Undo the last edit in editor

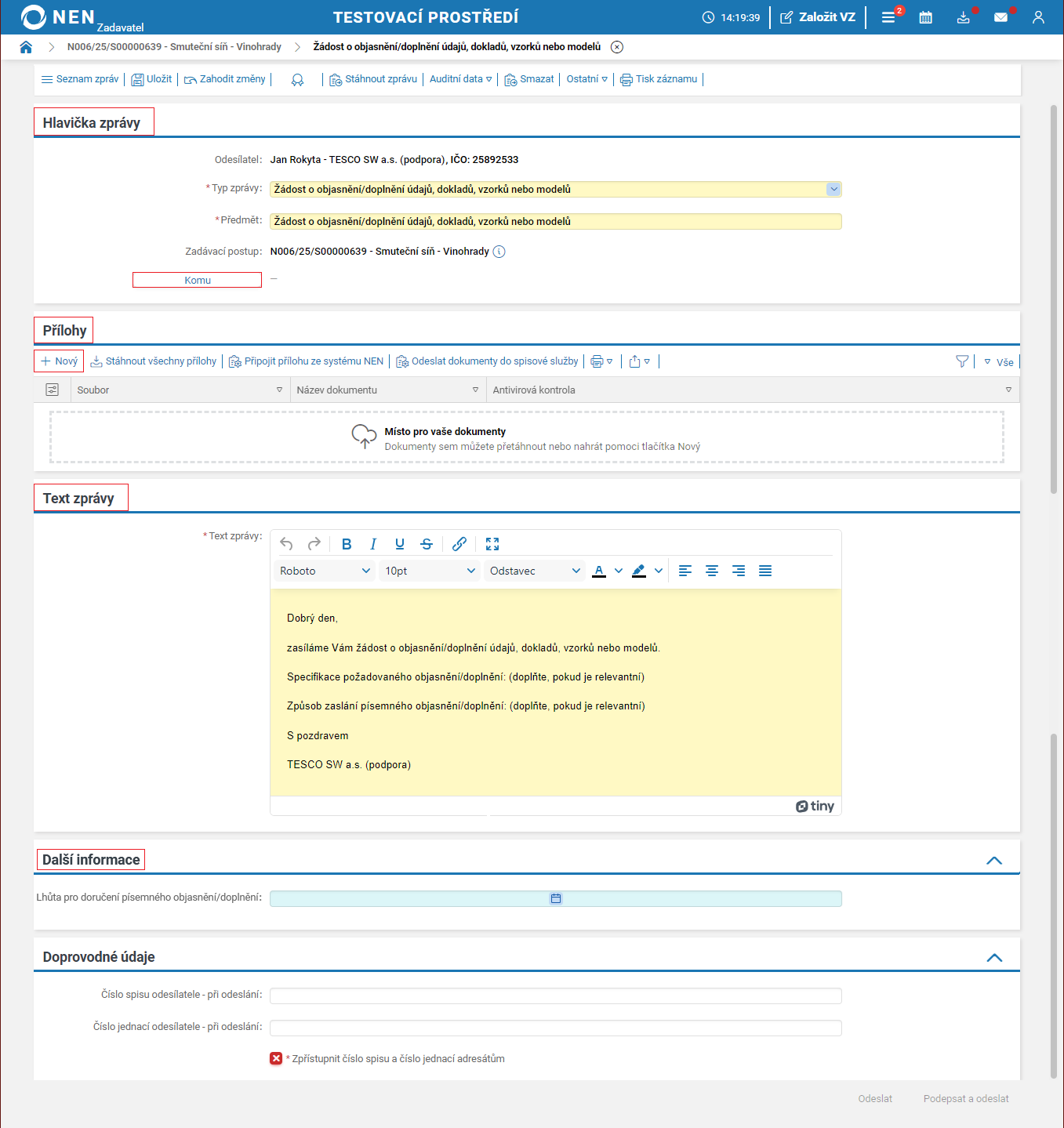coord(287,544)
